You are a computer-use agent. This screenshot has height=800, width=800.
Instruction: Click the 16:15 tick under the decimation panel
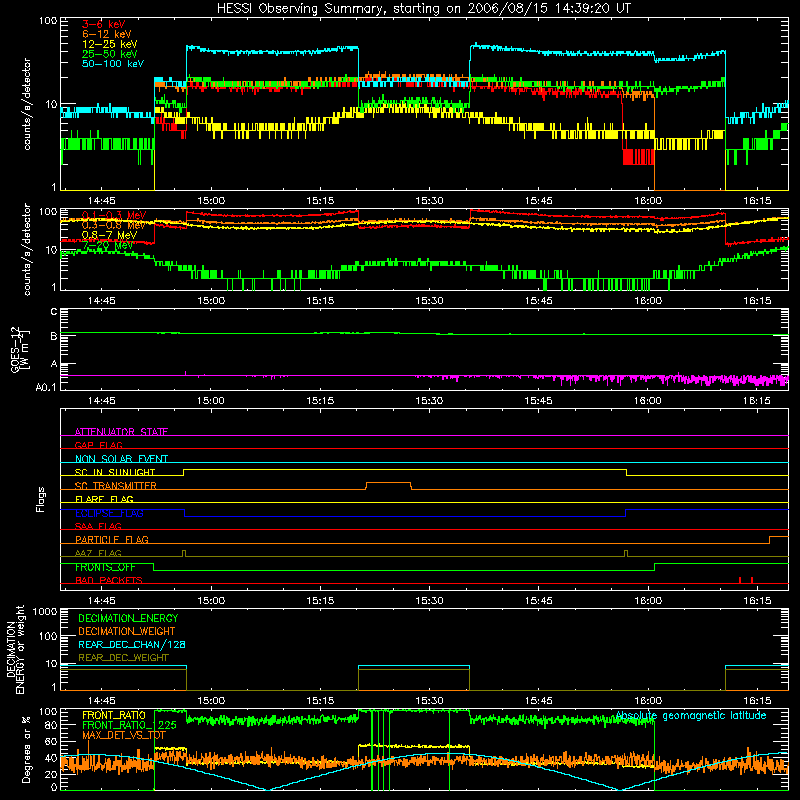(x=757, y=701)
